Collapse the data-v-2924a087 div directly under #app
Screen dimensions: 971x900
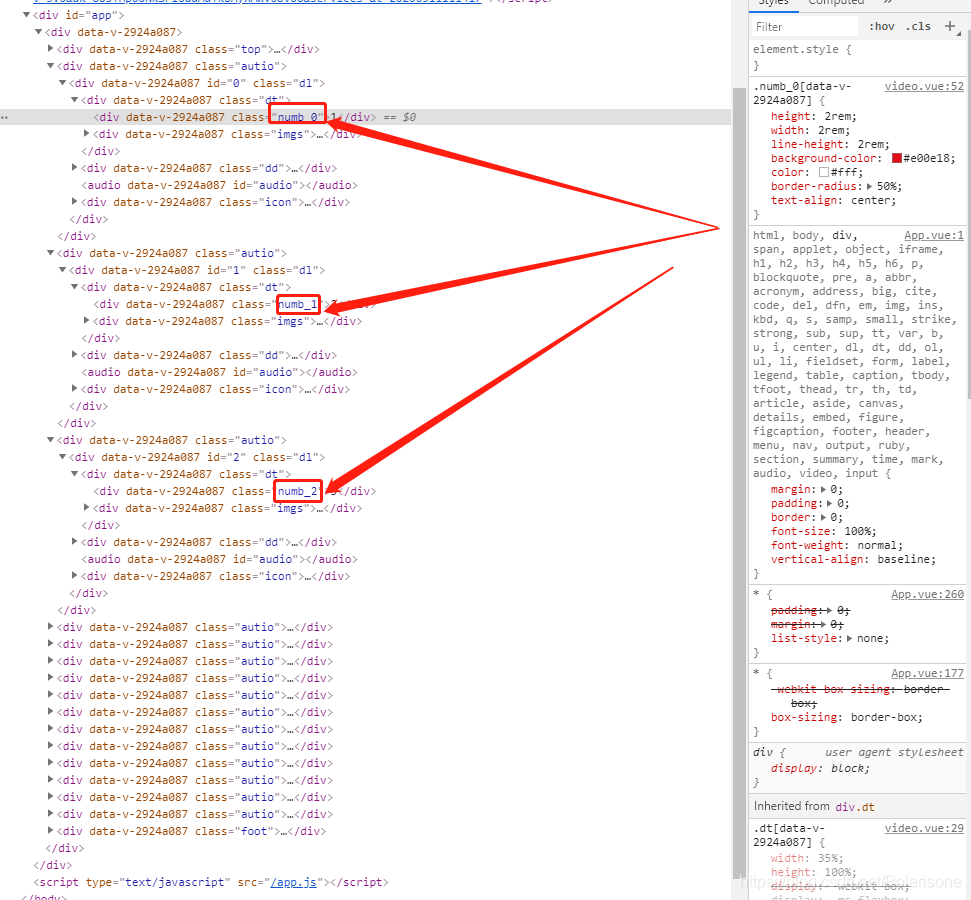coord(38,32)
